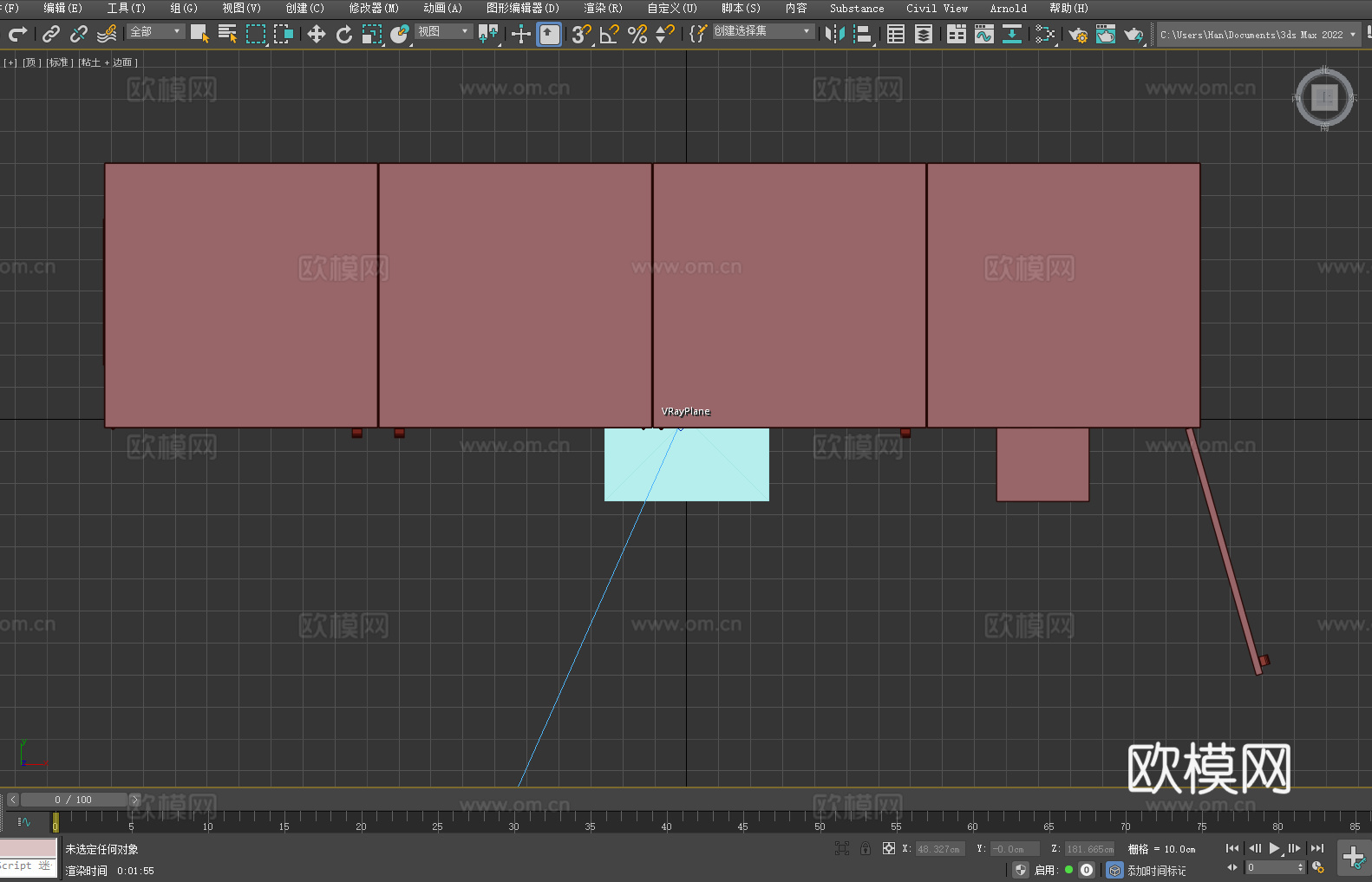Click the Use Pivot Point Center icon
The height and width of the screenshot is (882, 1372).
pos(489,34)
